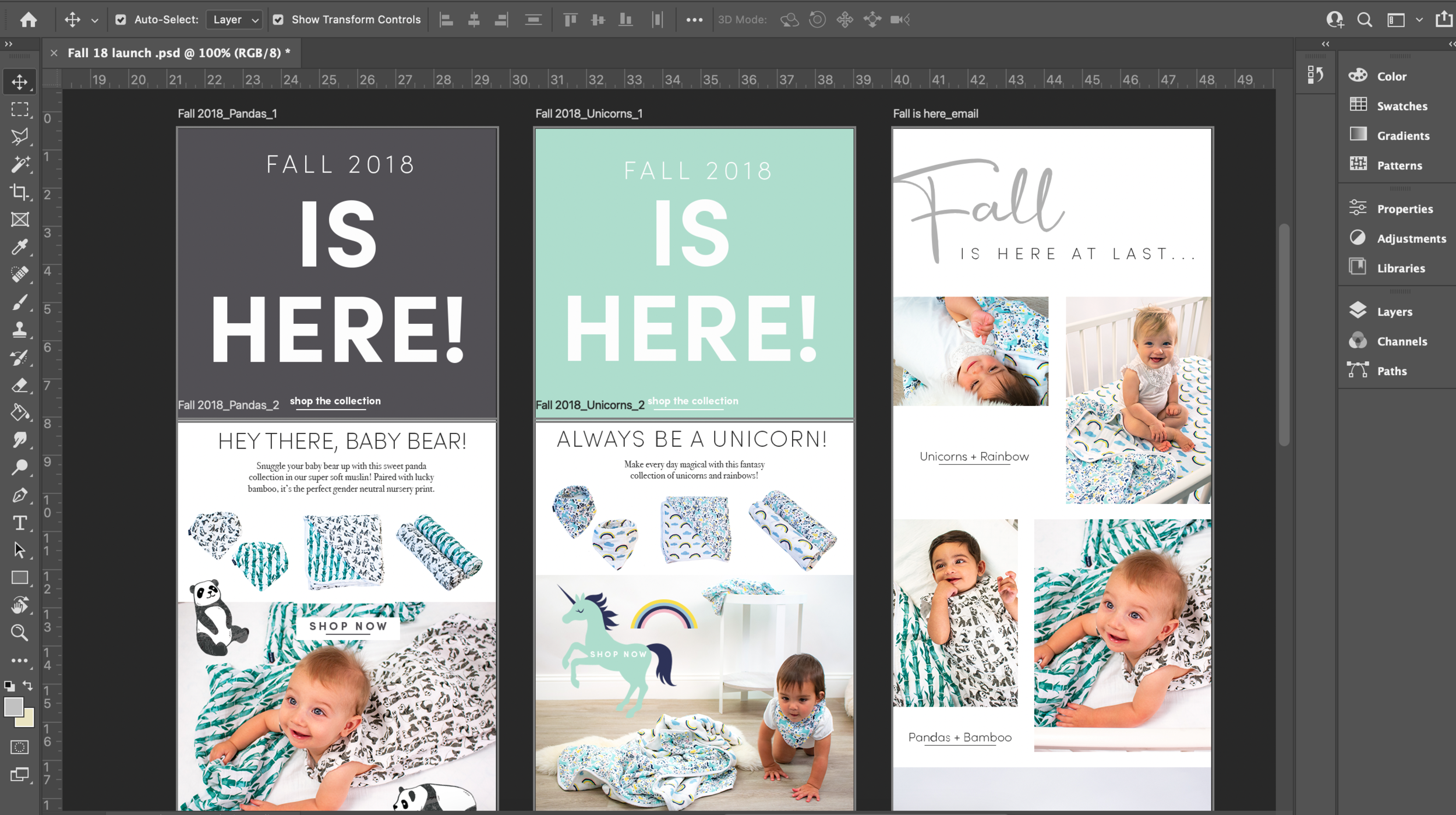Select the Clone Stamp tool
Screen dimensions: 1456x815
[19, 330]
